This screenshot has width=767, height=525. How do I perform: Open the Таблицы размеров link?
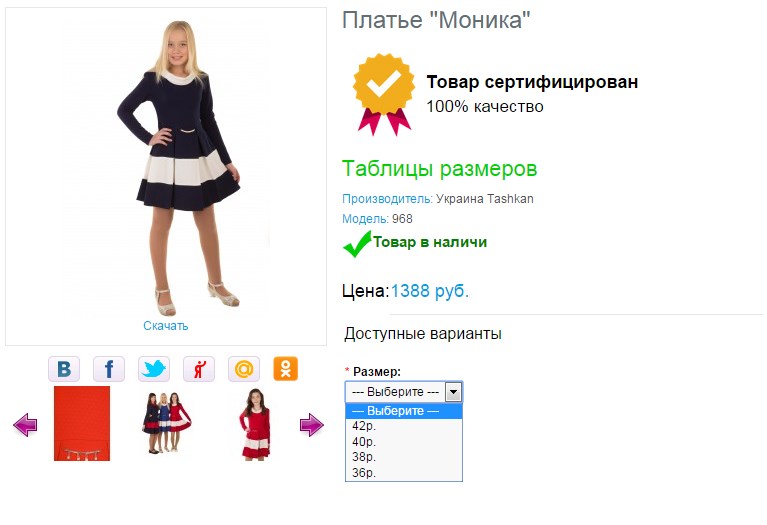(439, 169)
